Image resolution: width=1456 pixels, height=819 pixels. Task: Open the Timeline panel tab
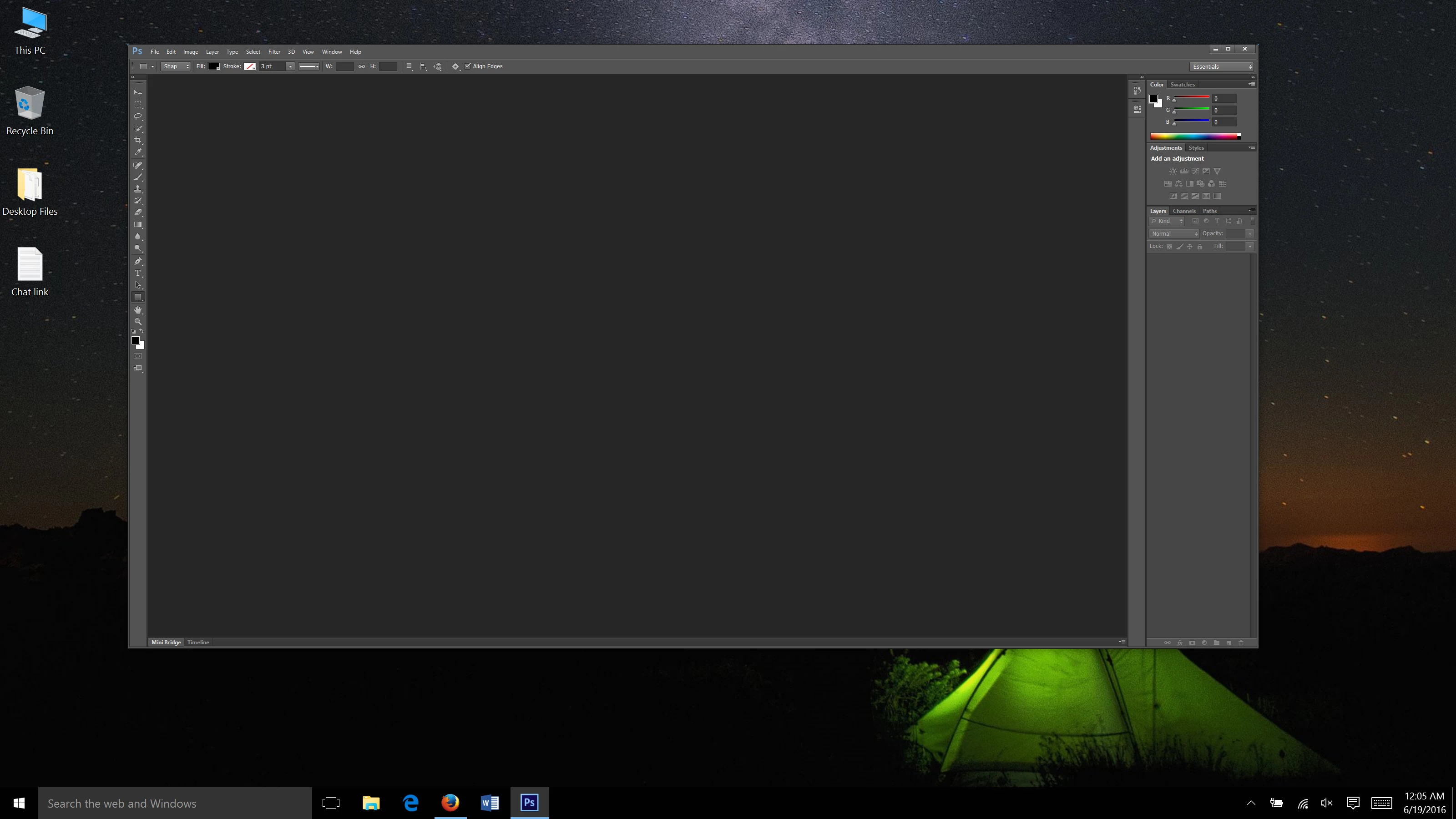pos(198,642)
